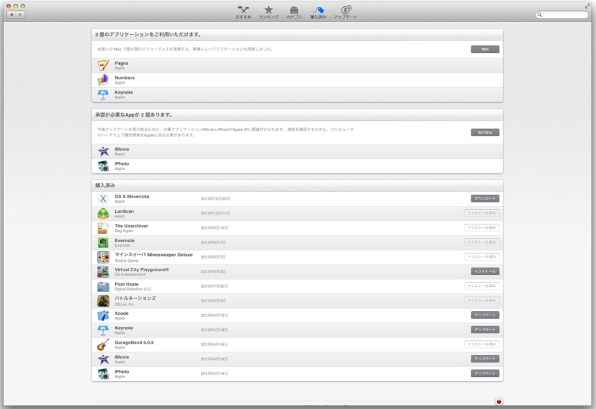The width and height of the screenshot is (596, 409).
Task: Go forward with the right arrow button
Action: click(x=21, y=14)
